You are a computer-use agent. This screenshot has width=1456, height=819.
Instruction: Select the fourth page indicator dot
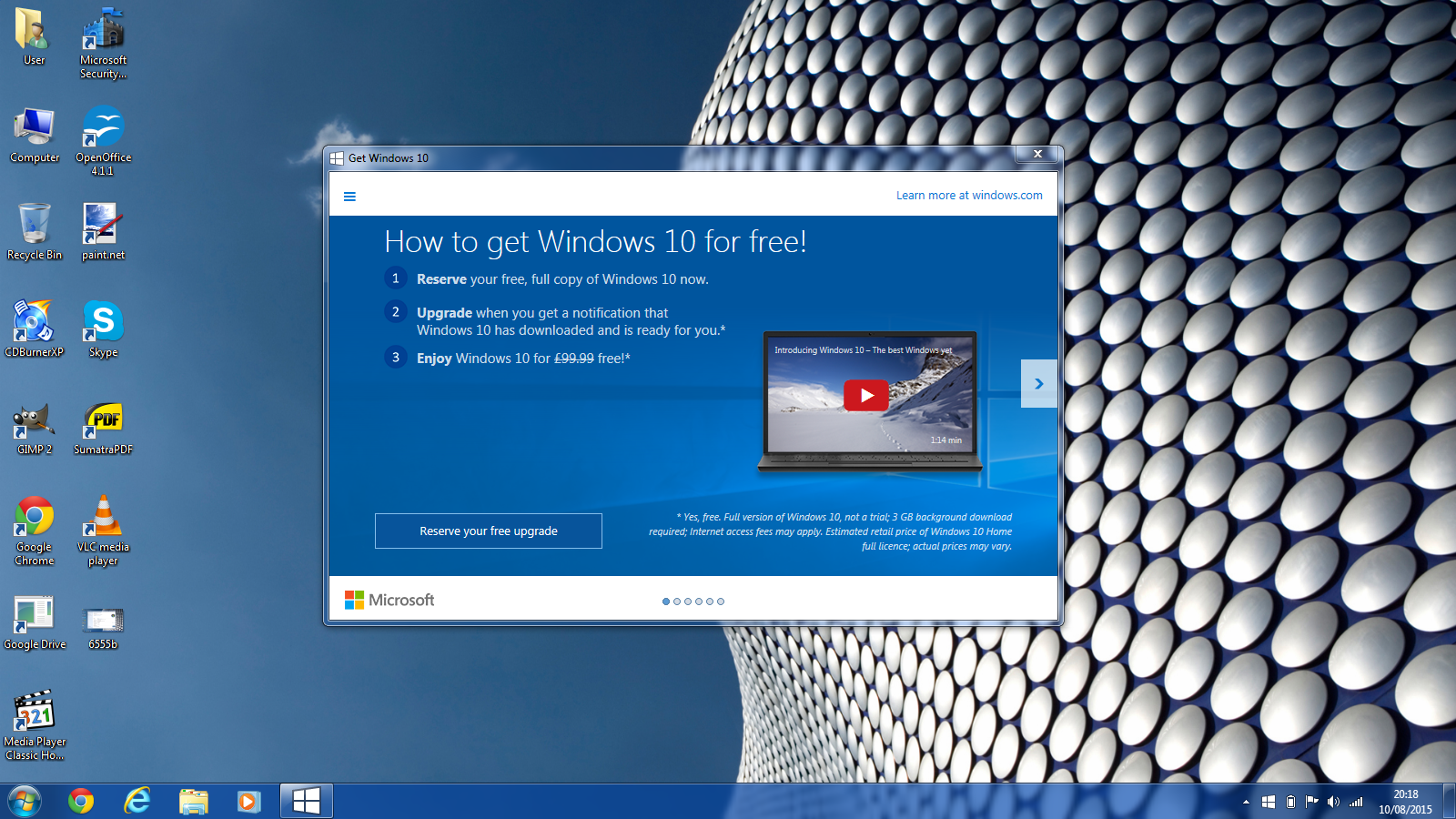[x=699, y=602]
